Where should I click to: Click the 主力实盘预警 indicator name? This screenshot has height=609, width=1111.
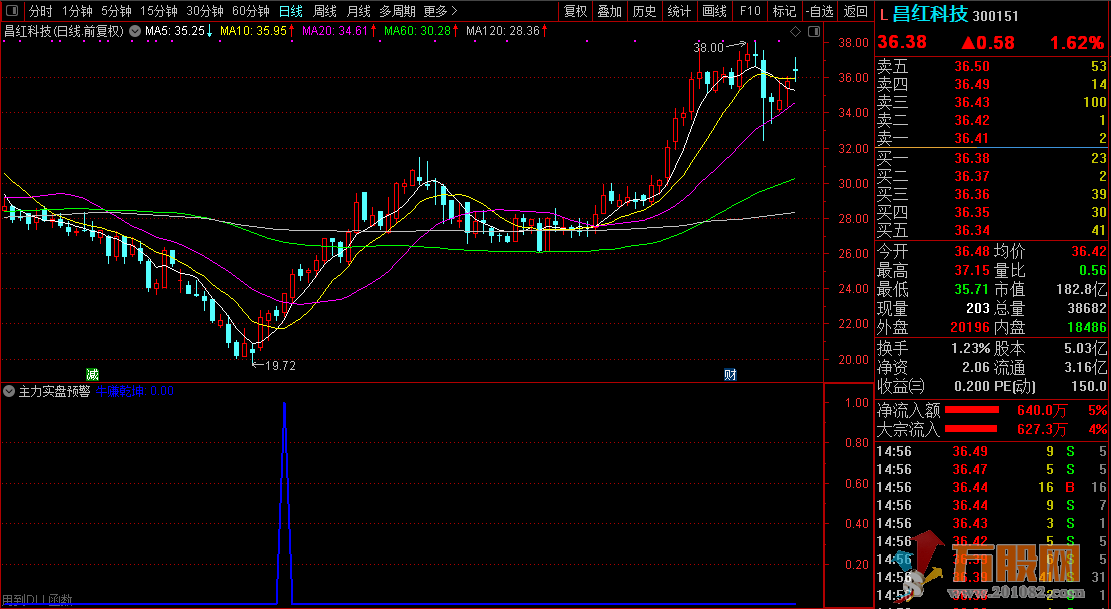[x=55, y=391]
